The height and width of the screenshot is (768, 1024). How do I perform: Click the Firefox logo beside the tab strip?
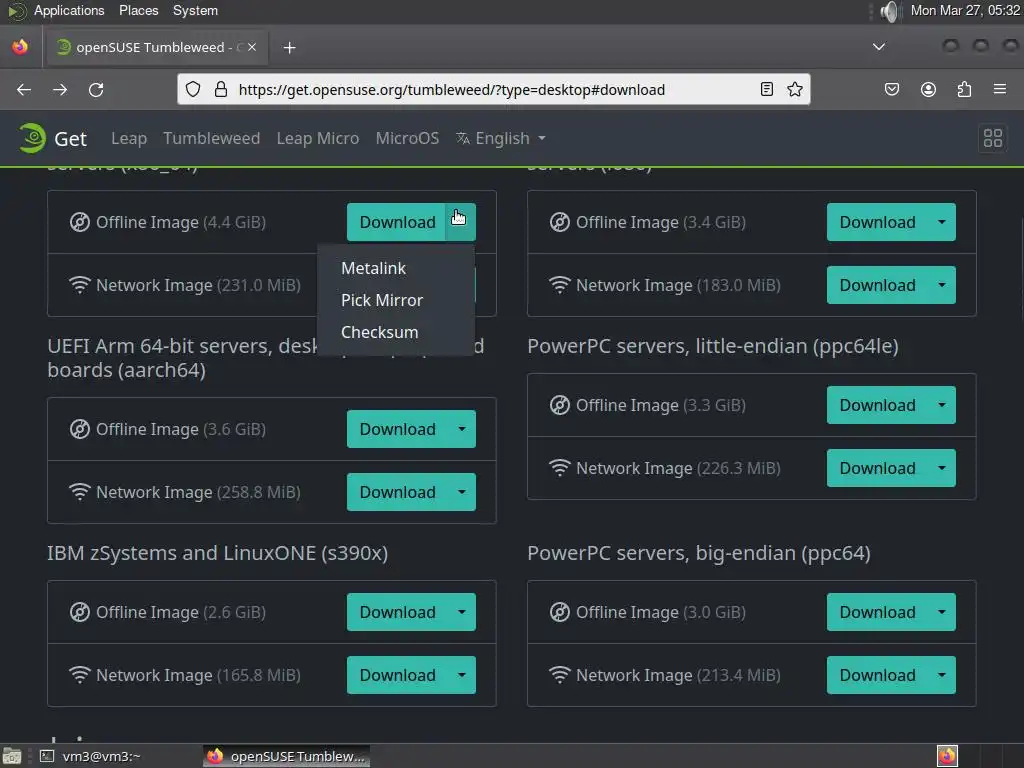coord(20,47)
